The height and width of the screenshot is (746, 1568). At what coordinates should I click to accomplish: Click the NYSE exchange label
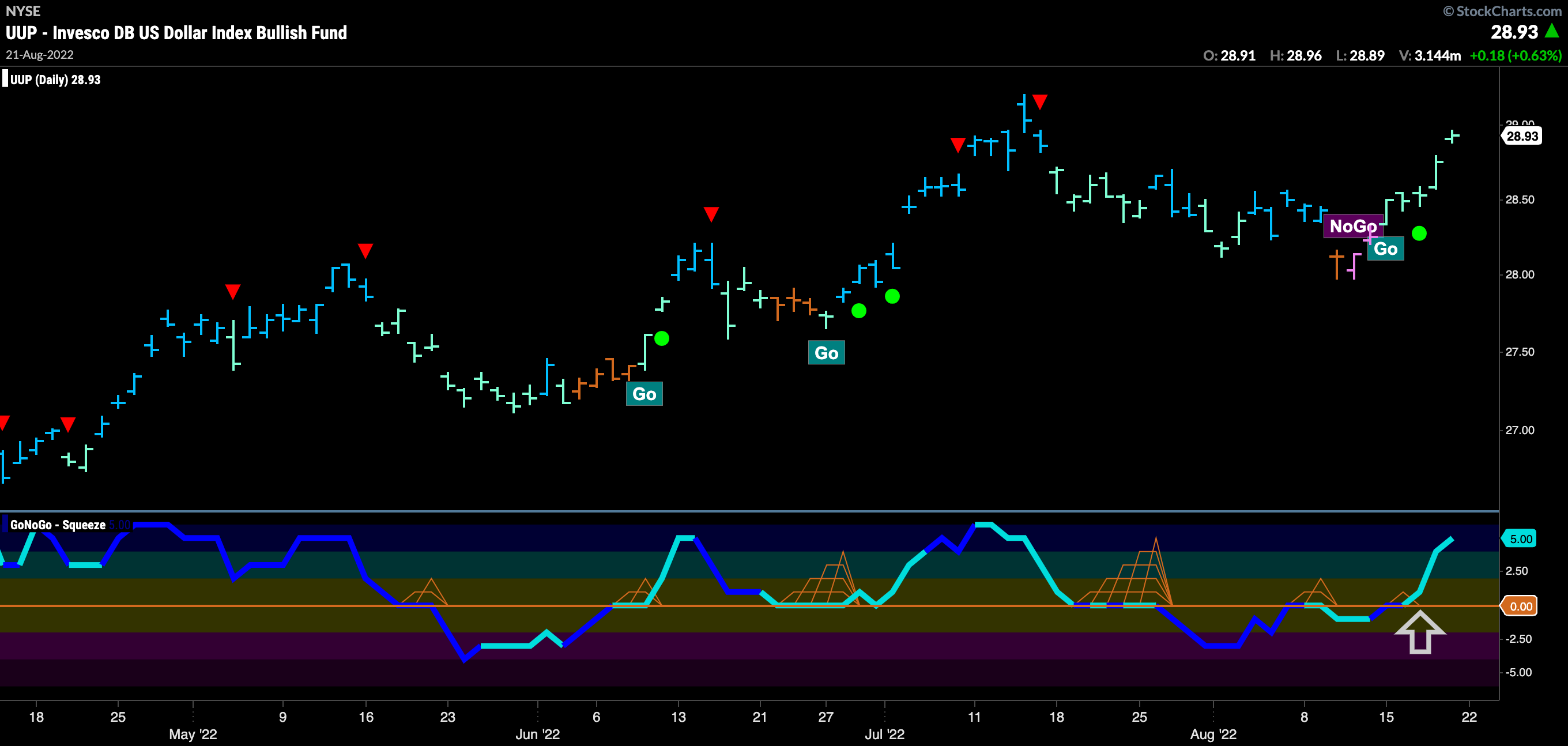[22, 11]
